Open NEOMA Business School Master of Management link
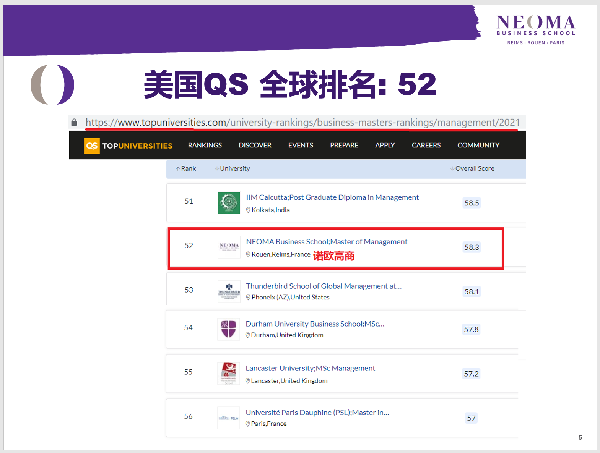This screenshot has height=453, width=600. (x=327, y=242)
